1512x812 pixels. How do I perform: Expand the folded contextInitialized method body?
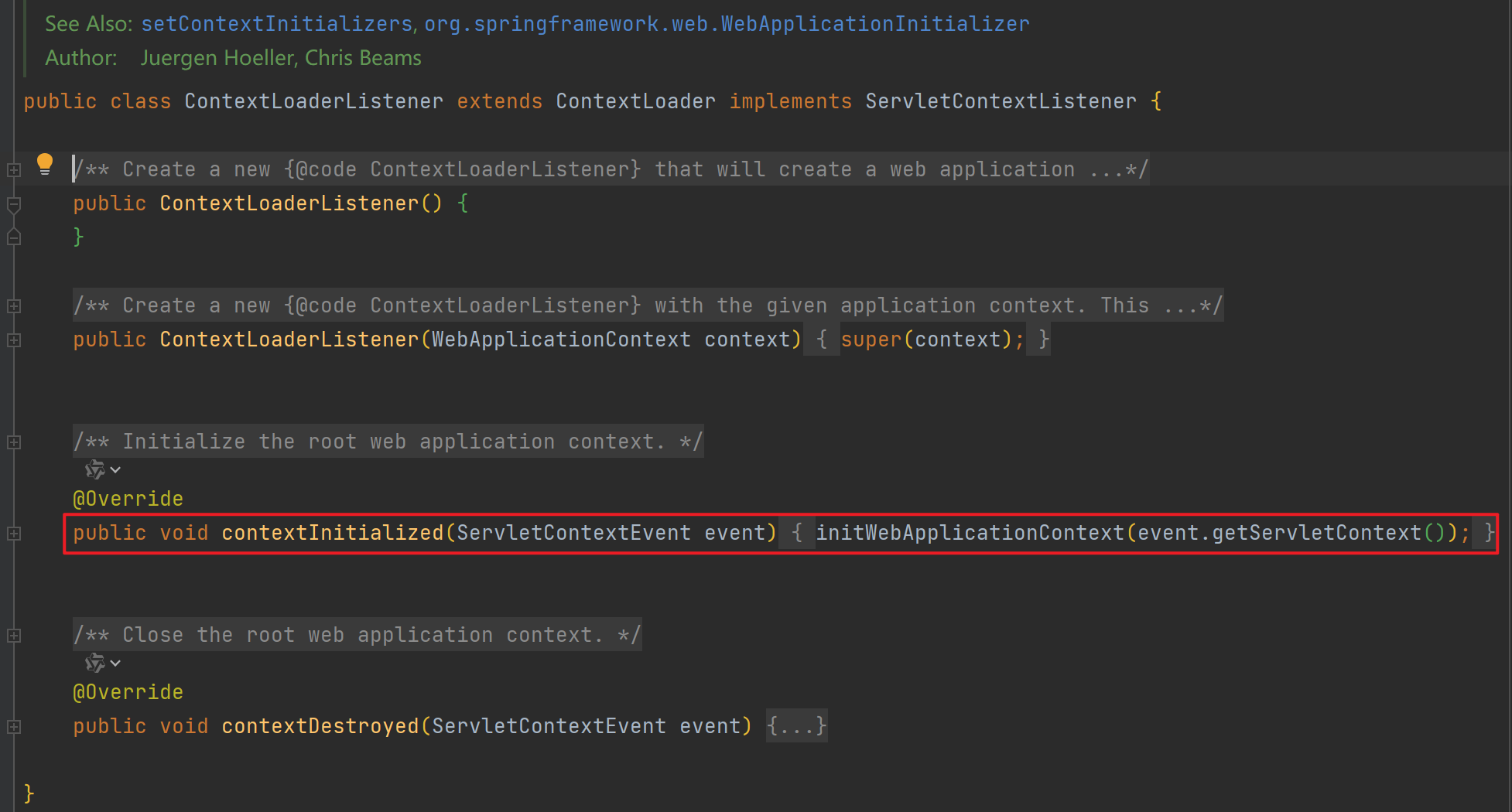[14, 533]
